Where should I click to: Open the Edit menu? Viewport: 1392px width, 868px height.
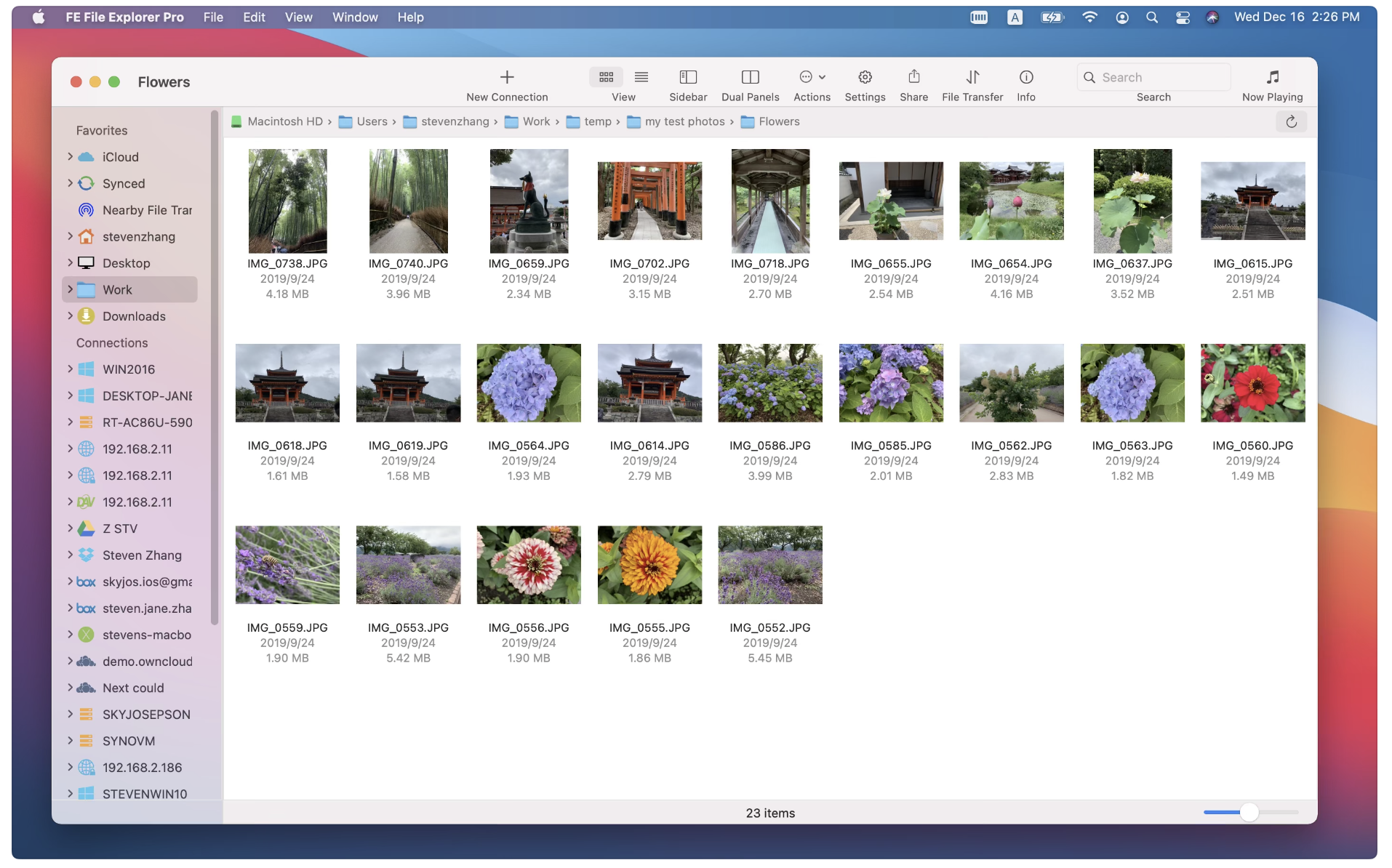(x=254, y=17)
